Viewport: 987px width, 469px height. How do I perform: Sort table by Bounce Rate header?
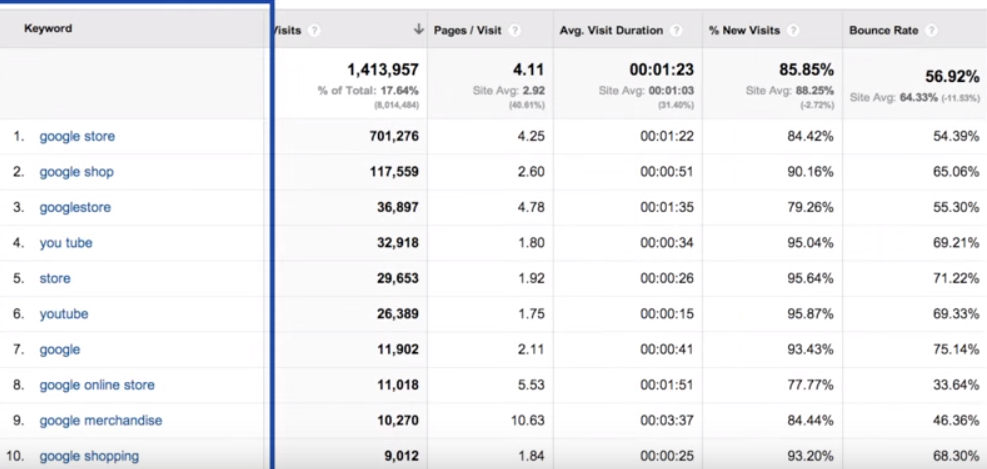pyautogui.click(x=884, y=30)
